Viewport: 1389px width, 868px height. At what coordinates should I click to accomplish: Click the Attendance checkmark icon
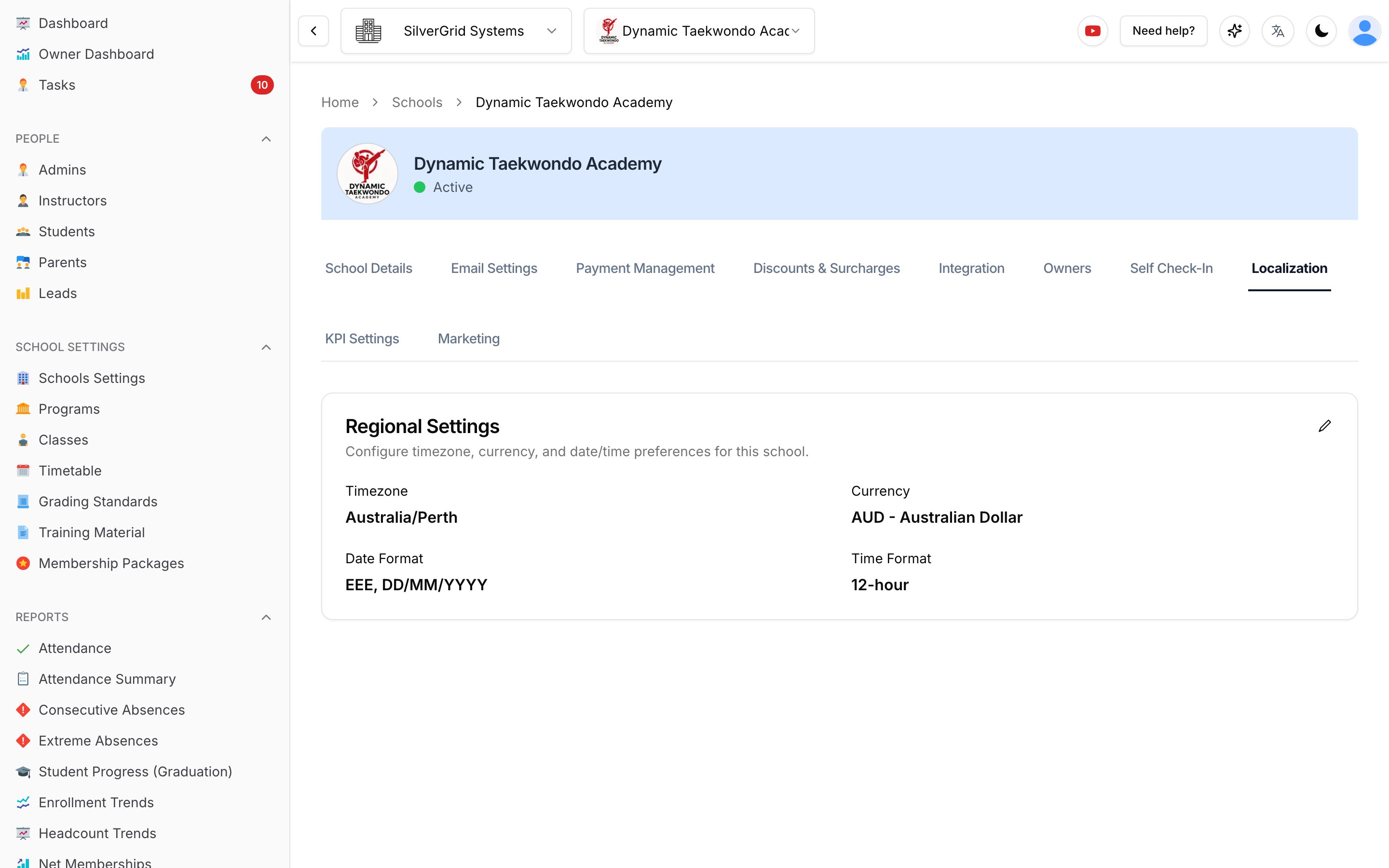[x=23, y=649]
